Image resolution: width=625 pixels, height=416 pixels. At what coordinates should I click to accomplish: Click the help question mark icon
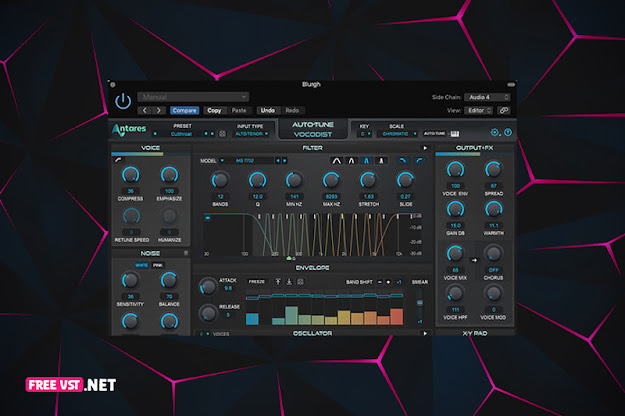coord(508,132)
